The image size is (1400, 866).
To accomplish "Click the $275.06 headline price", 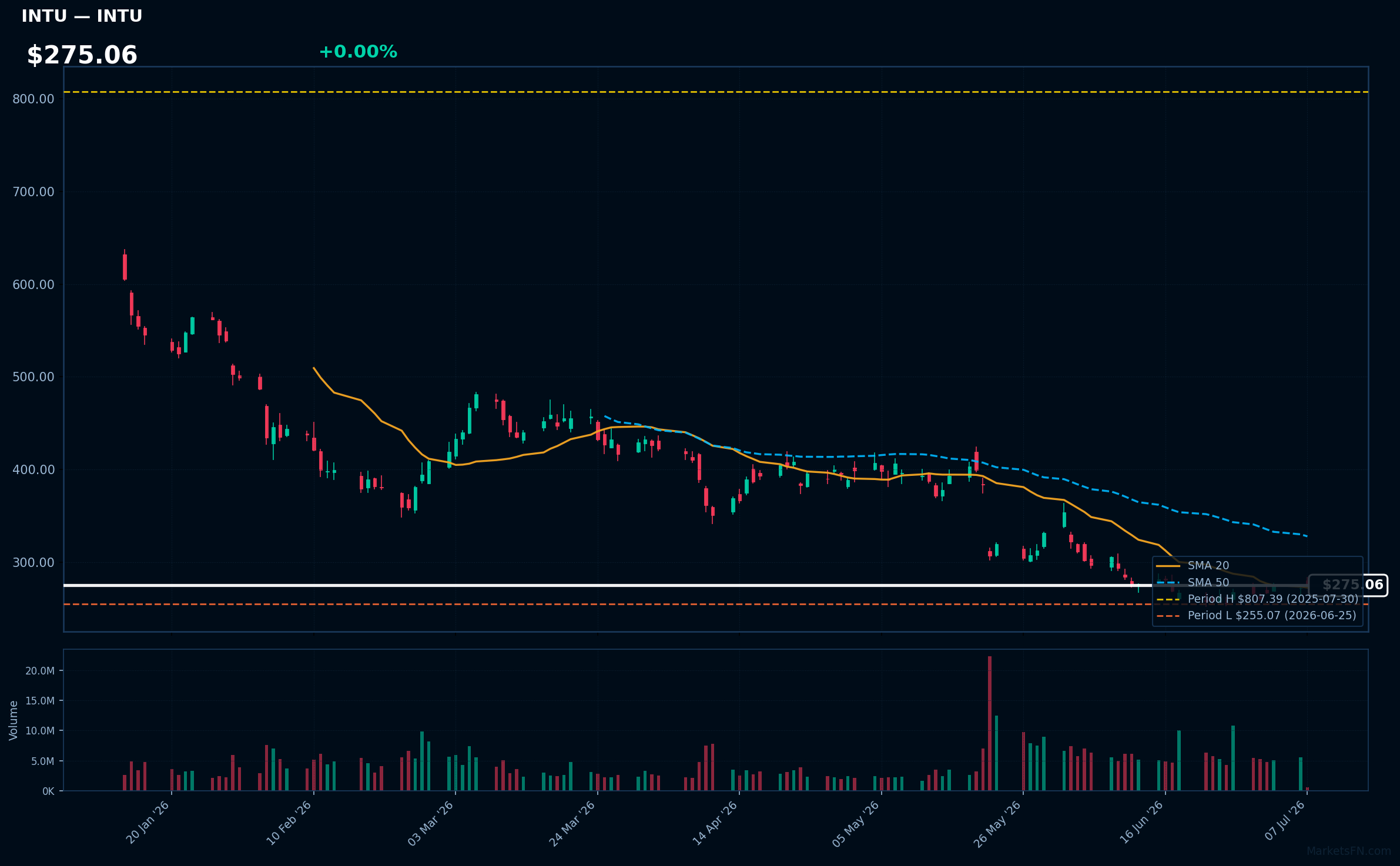I will click(82, 55).
